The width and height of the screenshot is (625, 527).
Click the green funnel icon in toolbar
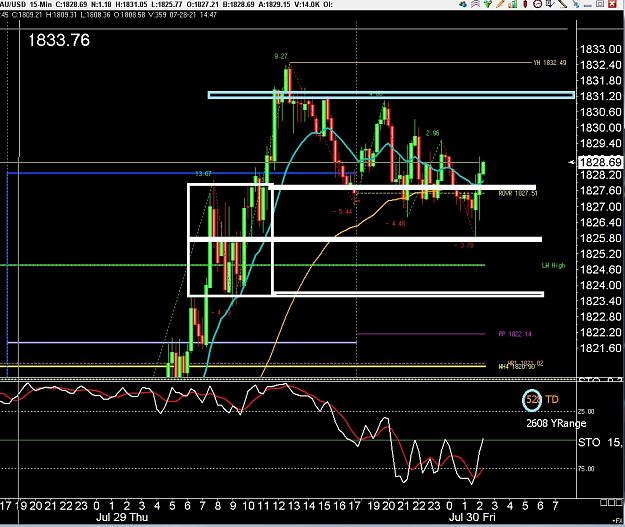[x=488, y=4]
